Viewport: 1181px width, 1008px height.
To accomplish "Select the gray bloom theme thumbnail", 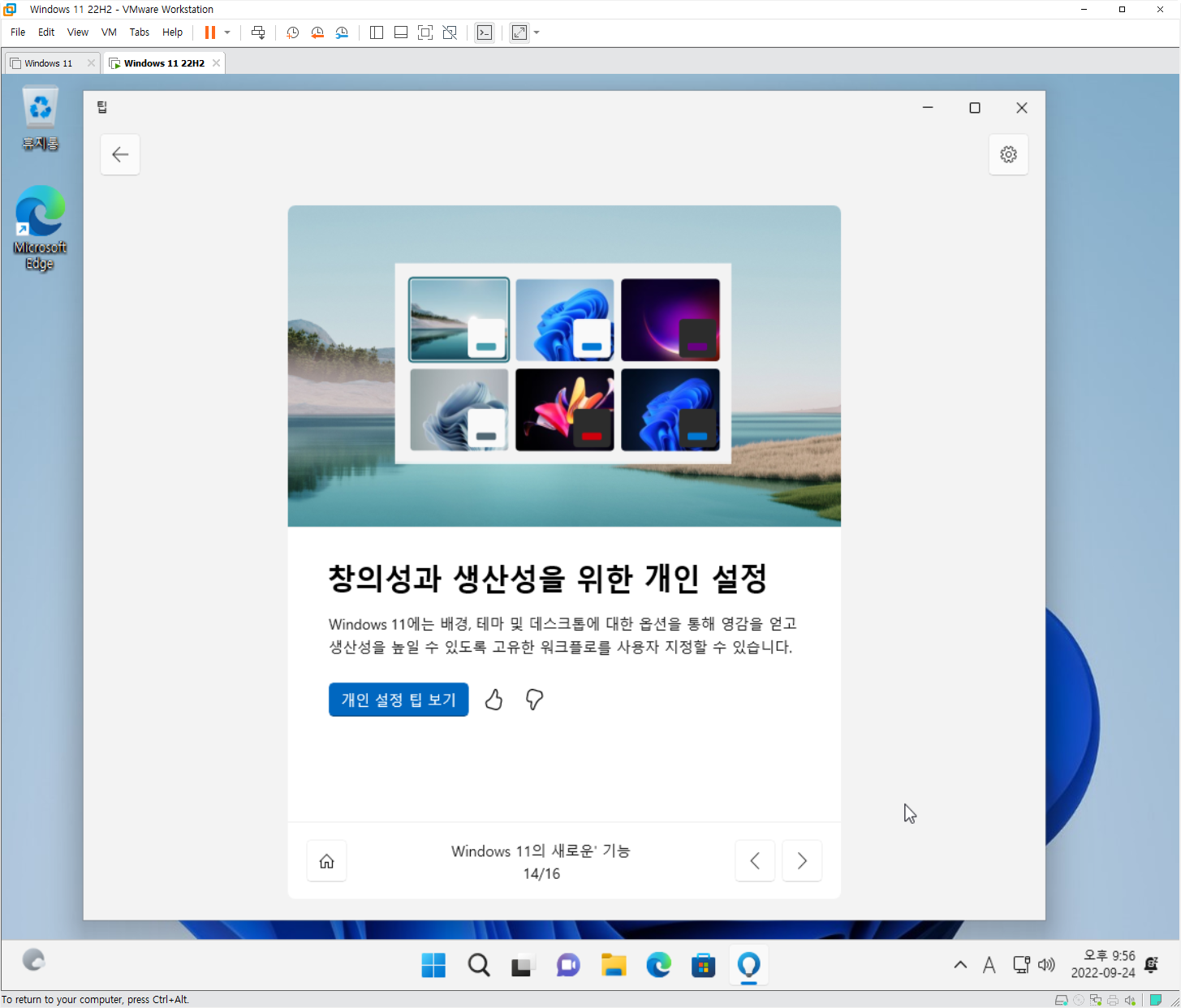I will (459, 410).
